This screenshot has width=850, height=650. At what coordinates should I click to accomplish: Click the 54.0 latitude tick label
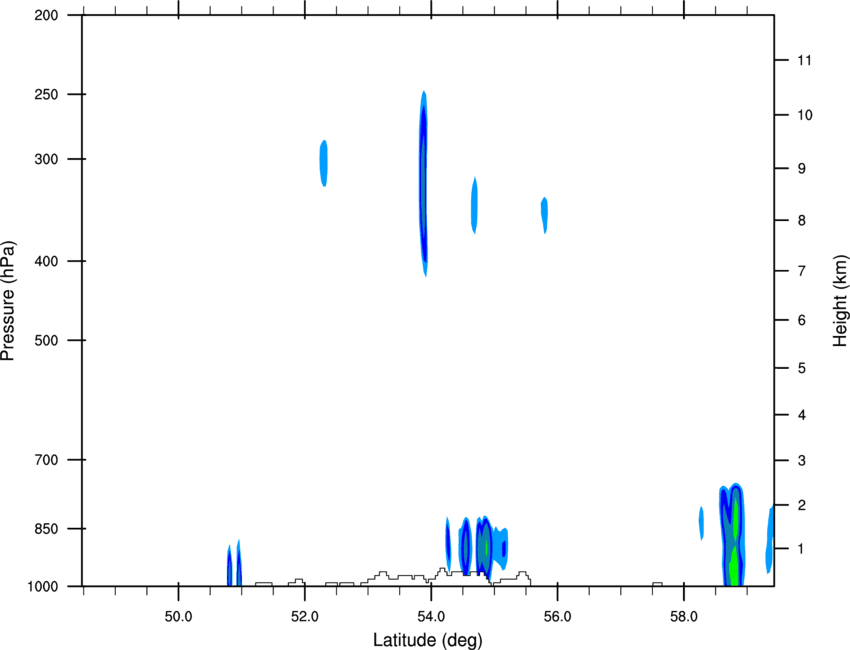(432, 617)
